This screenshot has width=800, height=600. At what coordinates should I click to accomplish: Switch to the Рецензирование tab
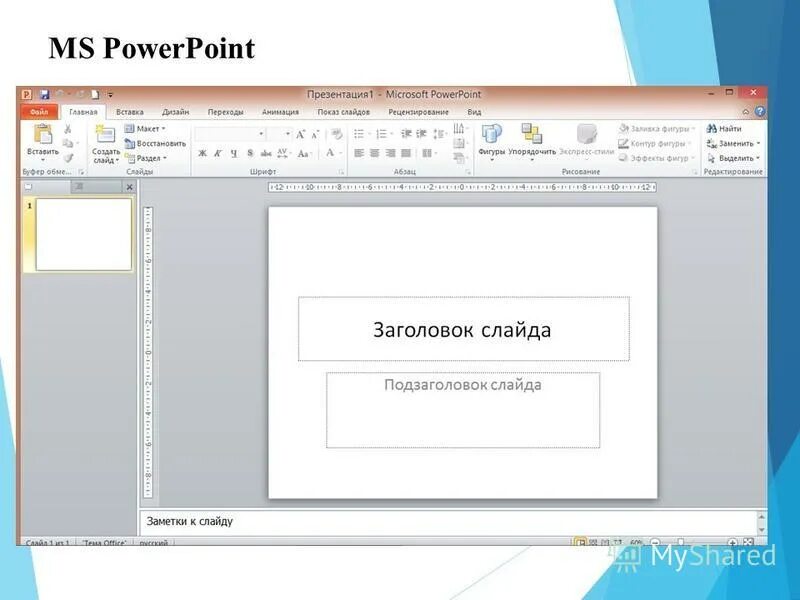click(418, 112)
